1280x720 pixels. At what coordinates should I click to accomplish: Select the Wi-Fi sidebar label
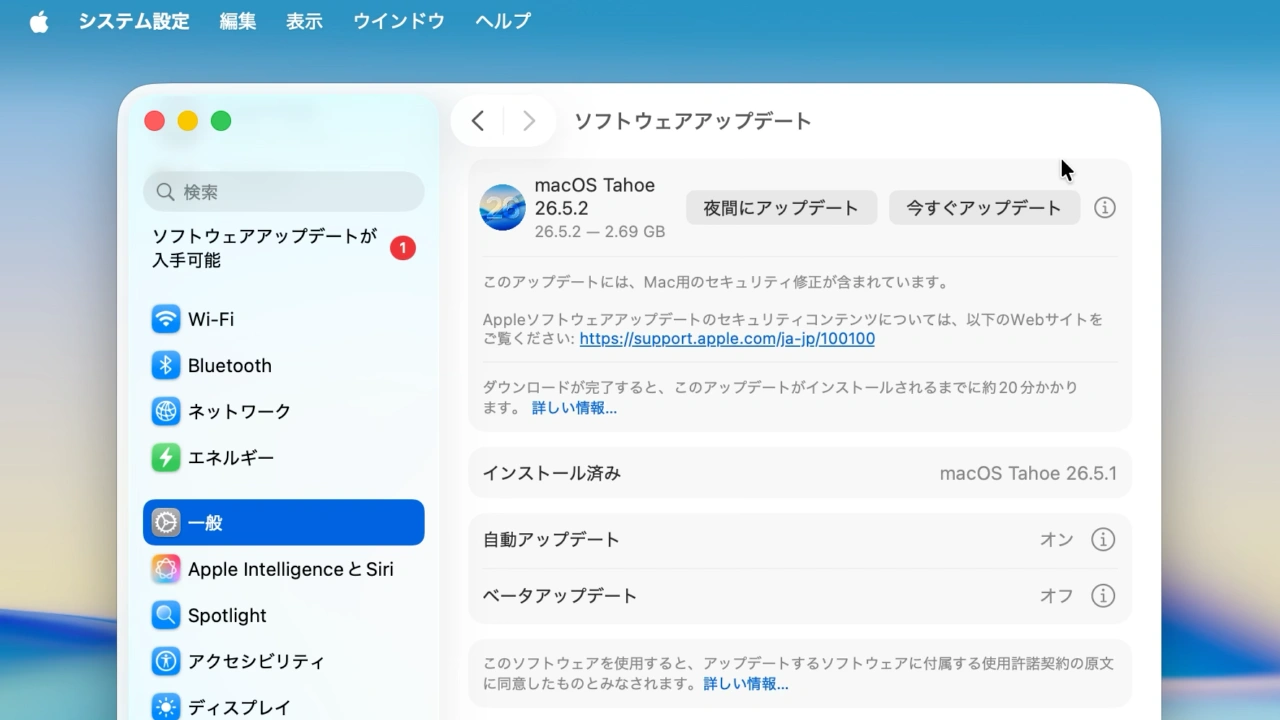[x=211, y=319]
